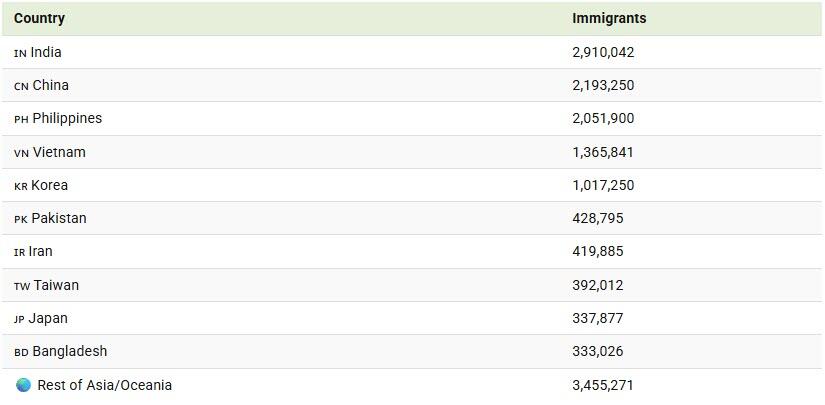Click the BD code icon beside Bangladesh

(x=21, y=352)
